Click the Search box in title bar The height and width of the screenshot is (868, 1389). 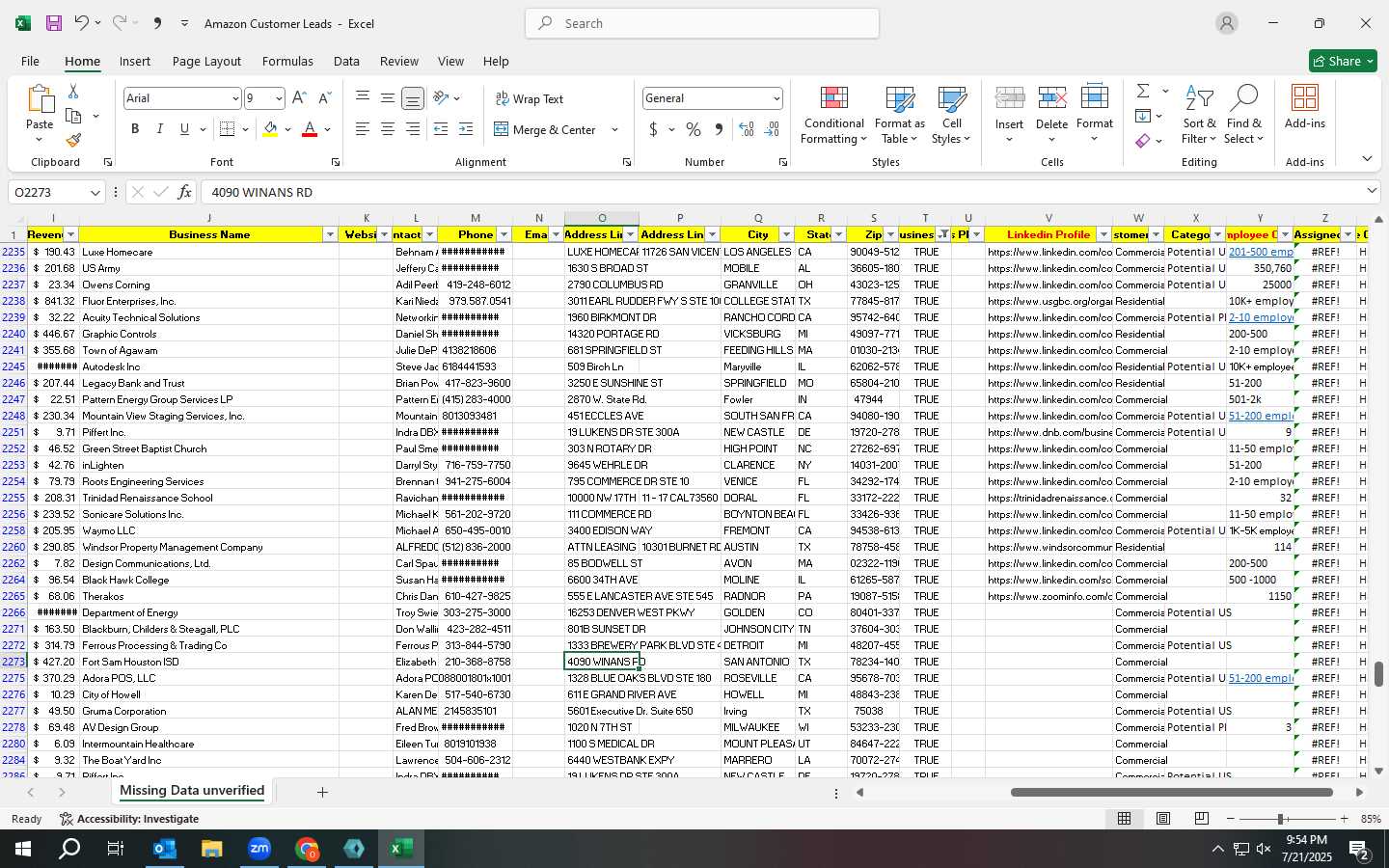702,23
